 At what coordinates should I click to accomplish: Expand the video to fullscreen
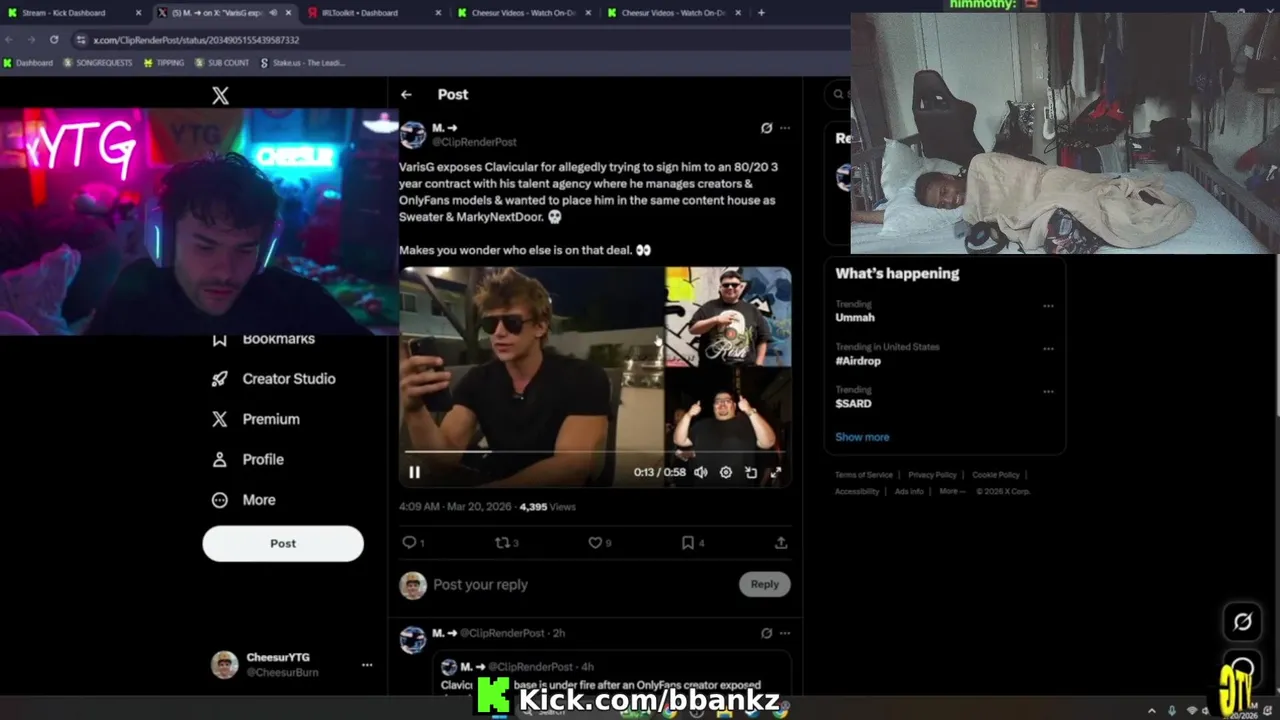776,472
